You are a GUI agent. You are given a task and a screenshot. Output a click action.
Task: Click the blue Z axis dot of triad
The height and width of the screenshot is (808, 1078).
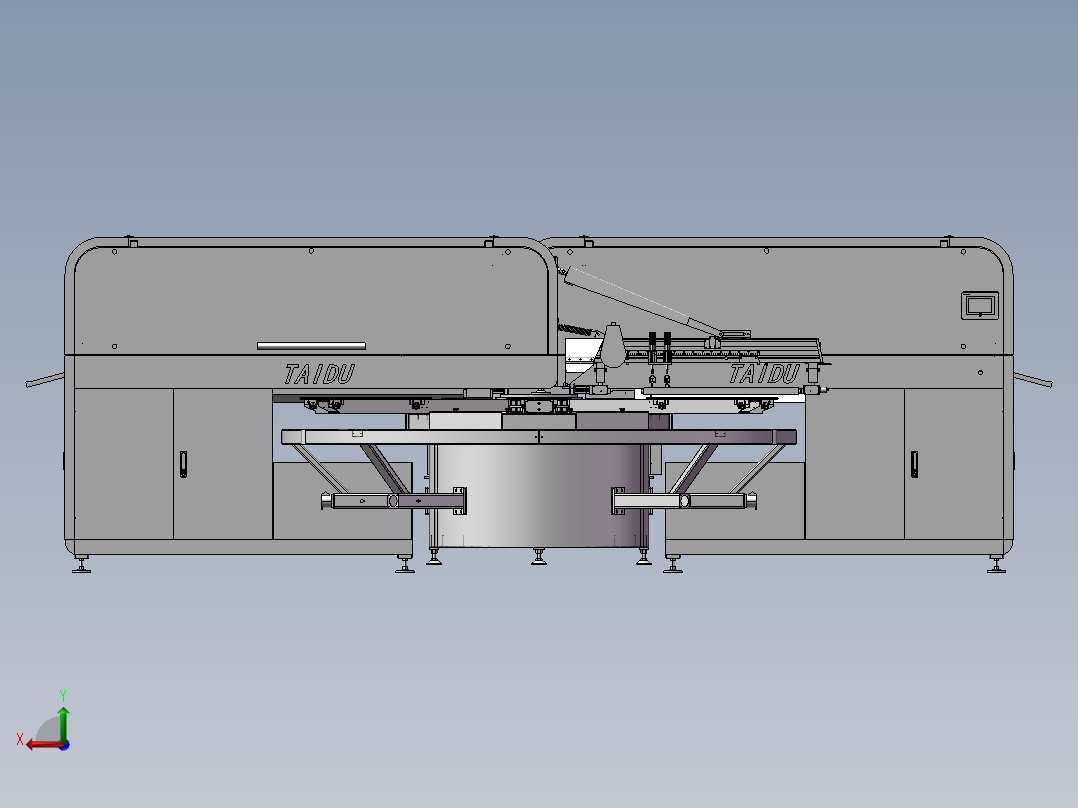click(x=65, y=745)
